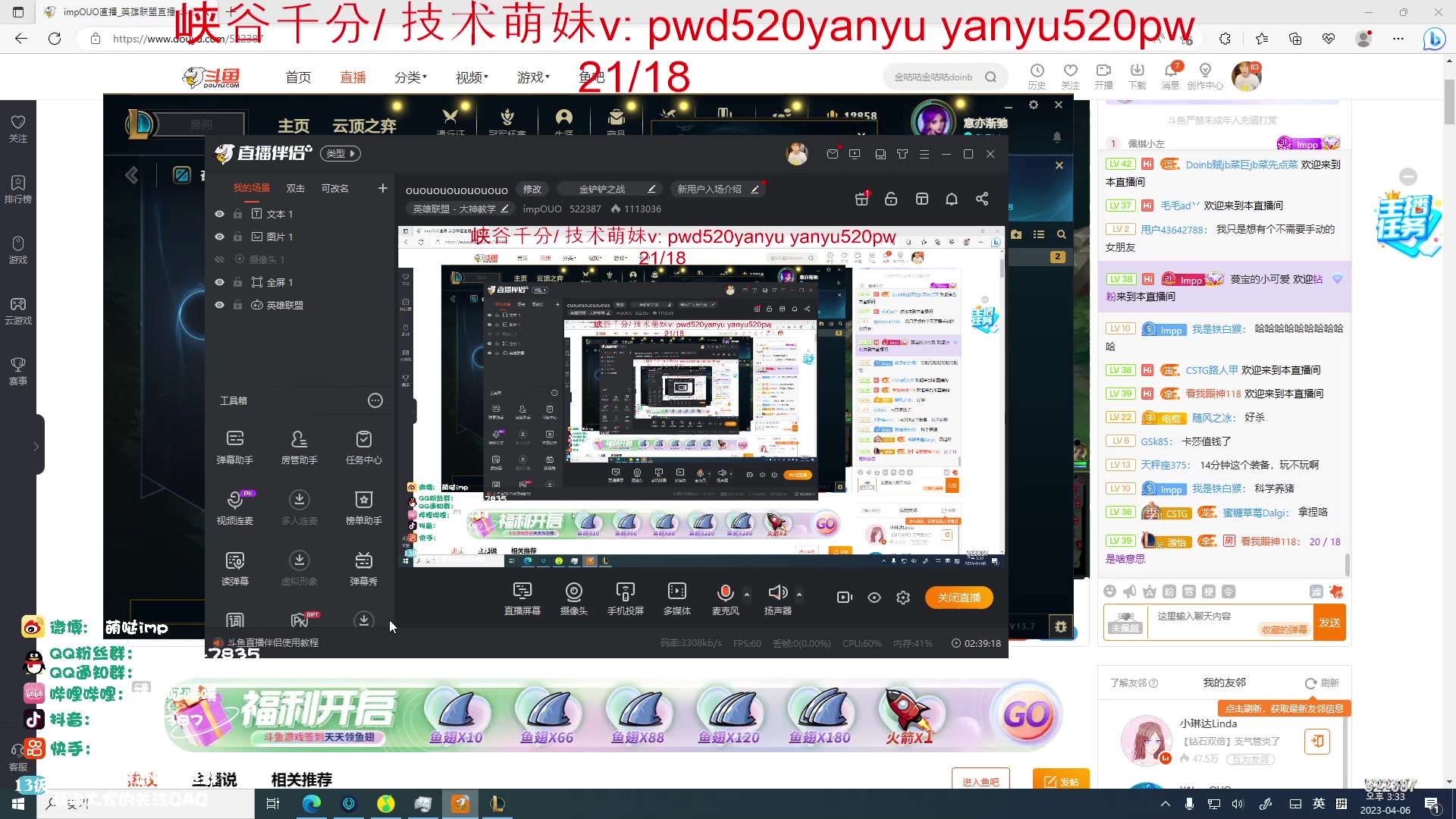The width and height of the screenshot is (1456, 819).
Task: Click the 麦克风 microphone icon
Action: [725, 591]
